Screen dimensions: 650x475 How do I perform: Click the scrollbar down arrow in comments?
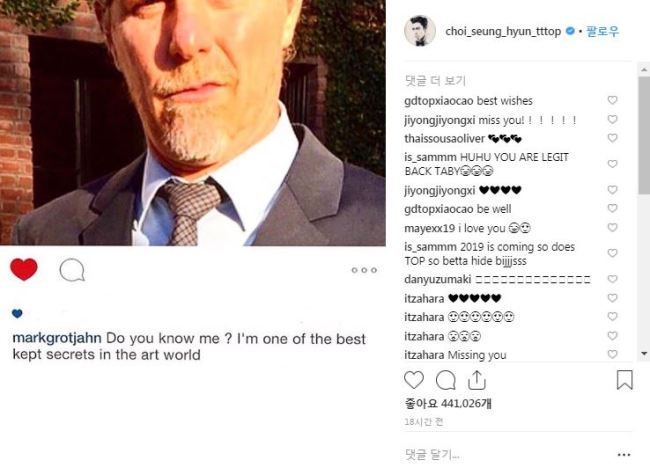[644, 354]
